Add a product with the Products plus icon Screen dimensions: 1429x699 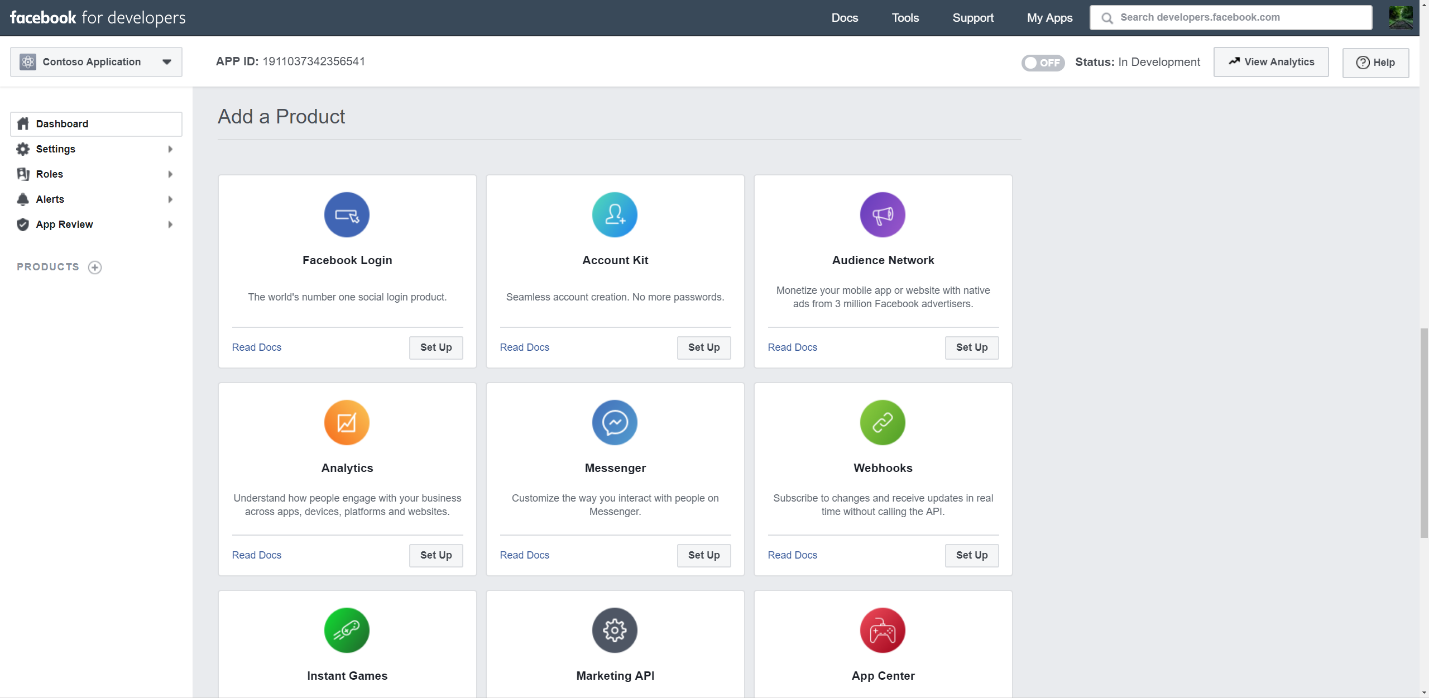tap(95, 267)
